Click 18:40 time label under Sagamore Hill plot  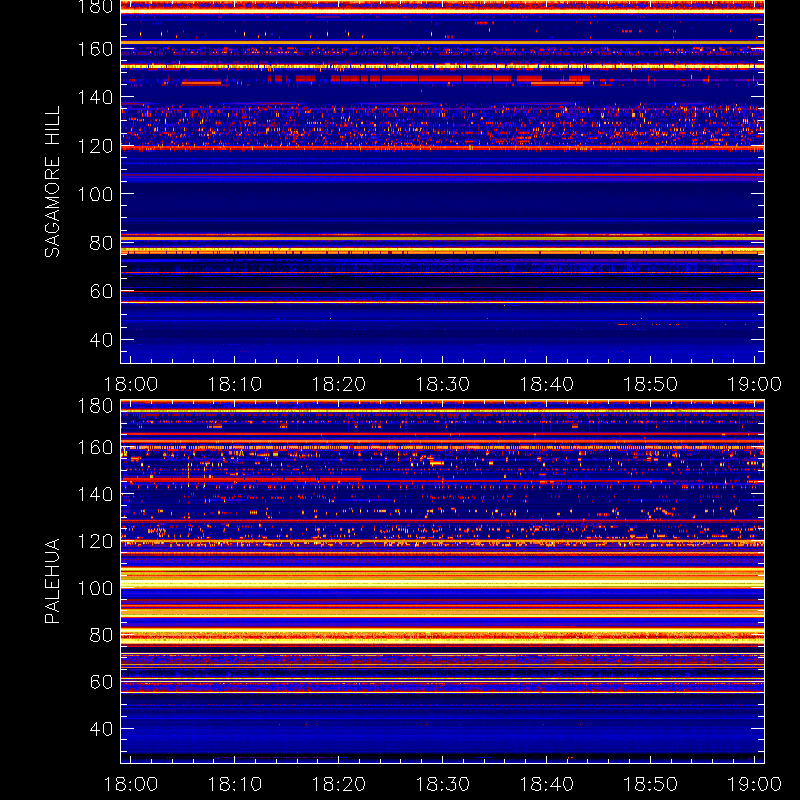546,384
